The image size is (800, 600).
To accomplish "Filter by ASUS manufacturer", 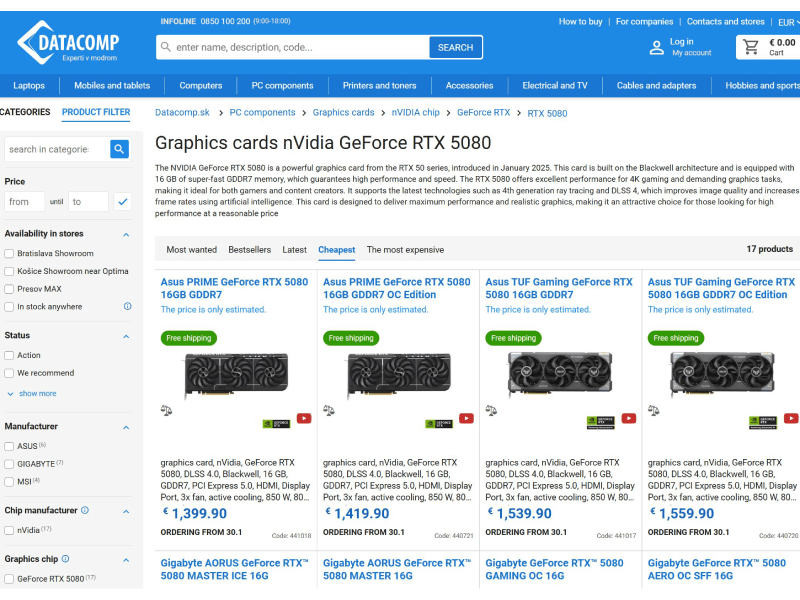I will coord(9,446).
